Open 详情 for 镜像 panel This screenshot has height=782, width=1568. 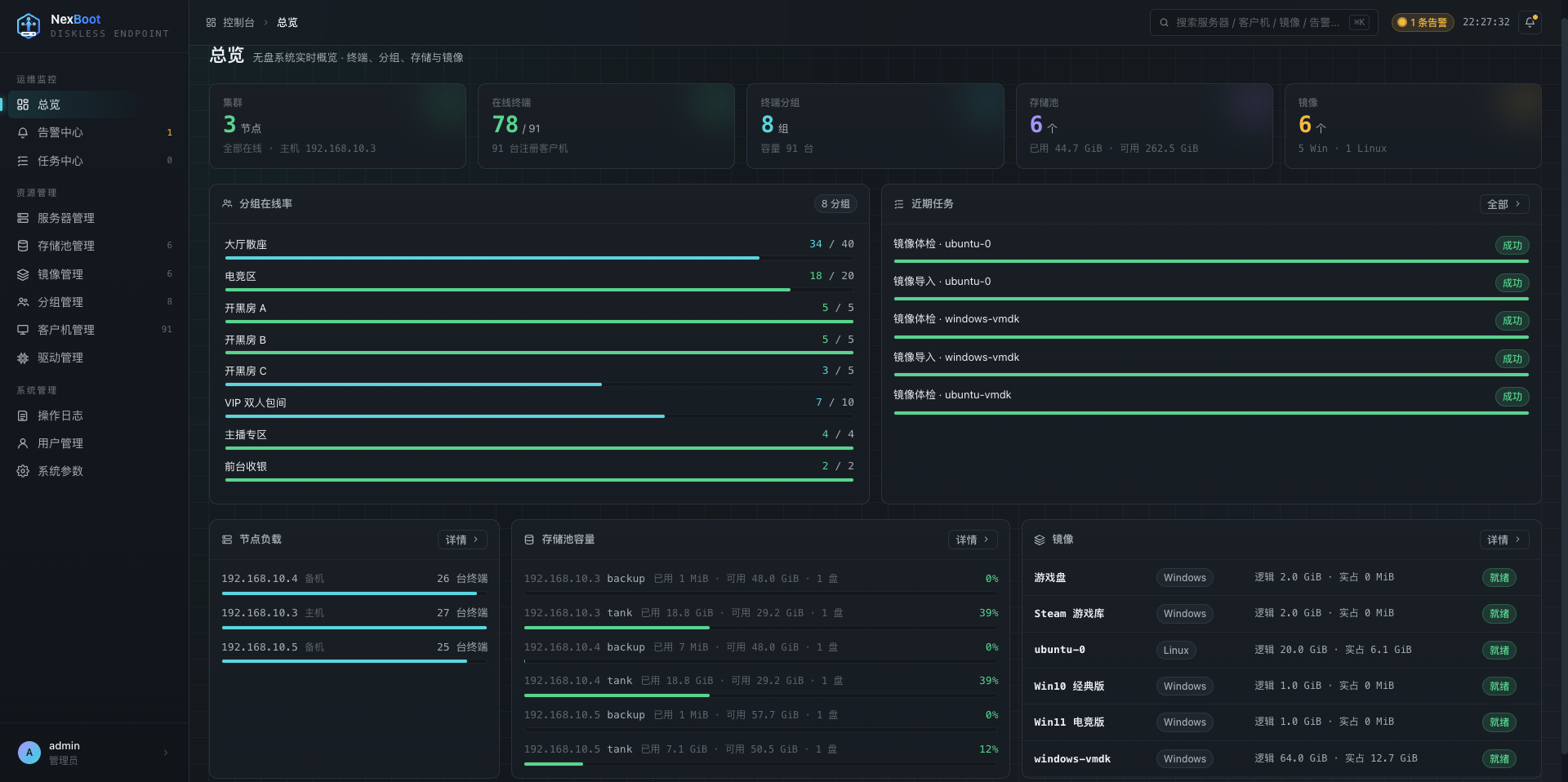(1504, 540)
